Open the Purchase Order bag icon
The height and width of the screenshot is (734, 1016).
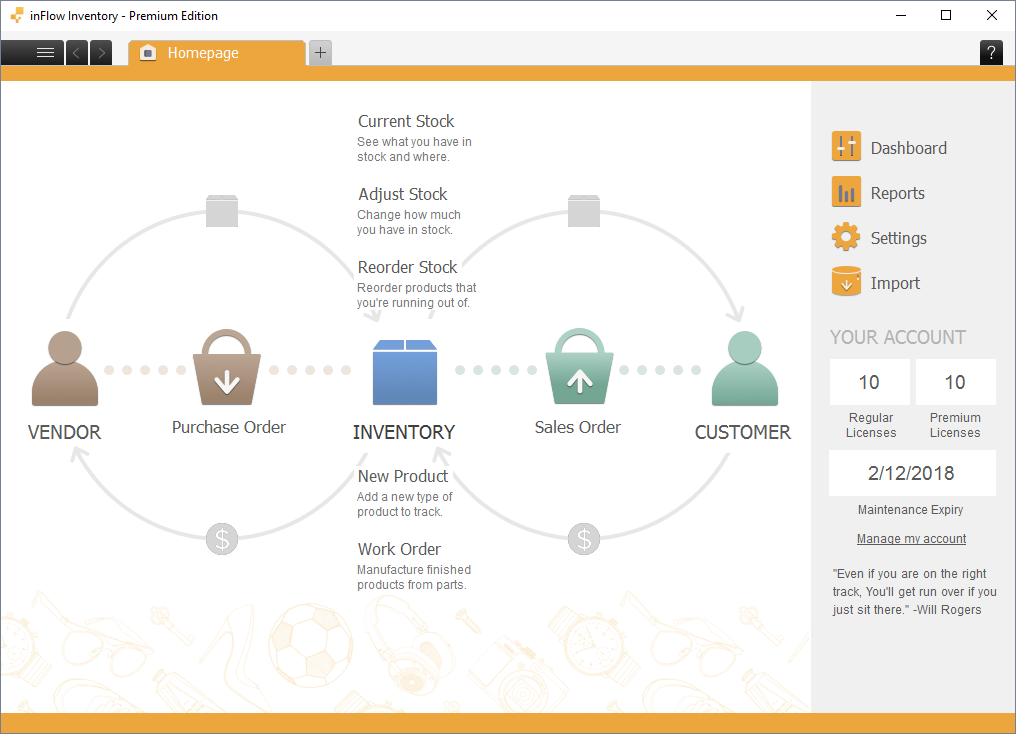[227, 368]
